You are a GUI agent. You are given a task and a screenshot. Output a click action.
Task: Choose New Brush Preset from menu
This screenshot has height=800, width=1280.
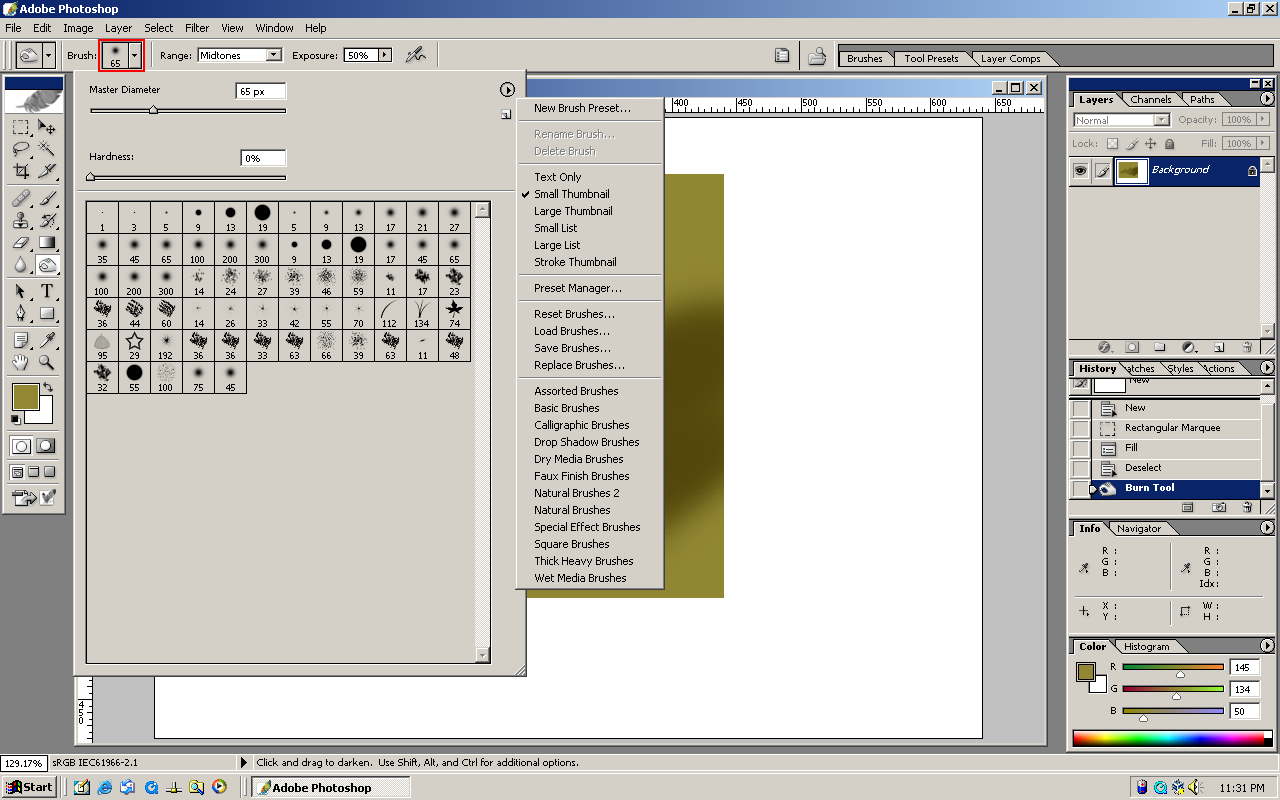(582, 108)
